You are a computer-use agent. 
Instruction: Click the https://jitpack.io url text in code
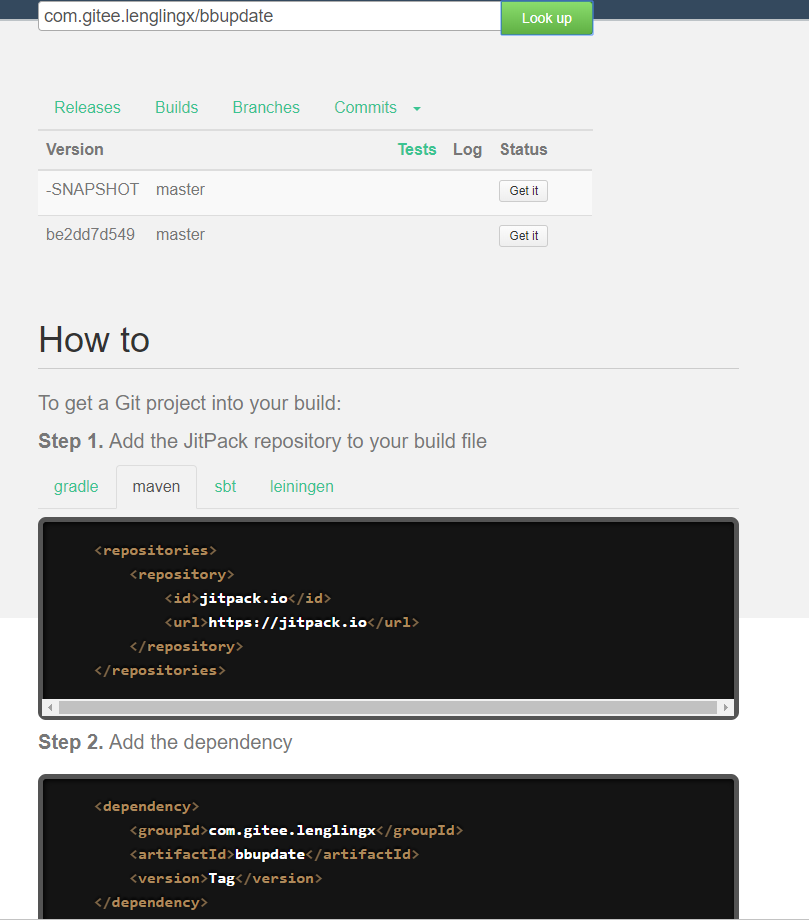click(x=287, y=623)
